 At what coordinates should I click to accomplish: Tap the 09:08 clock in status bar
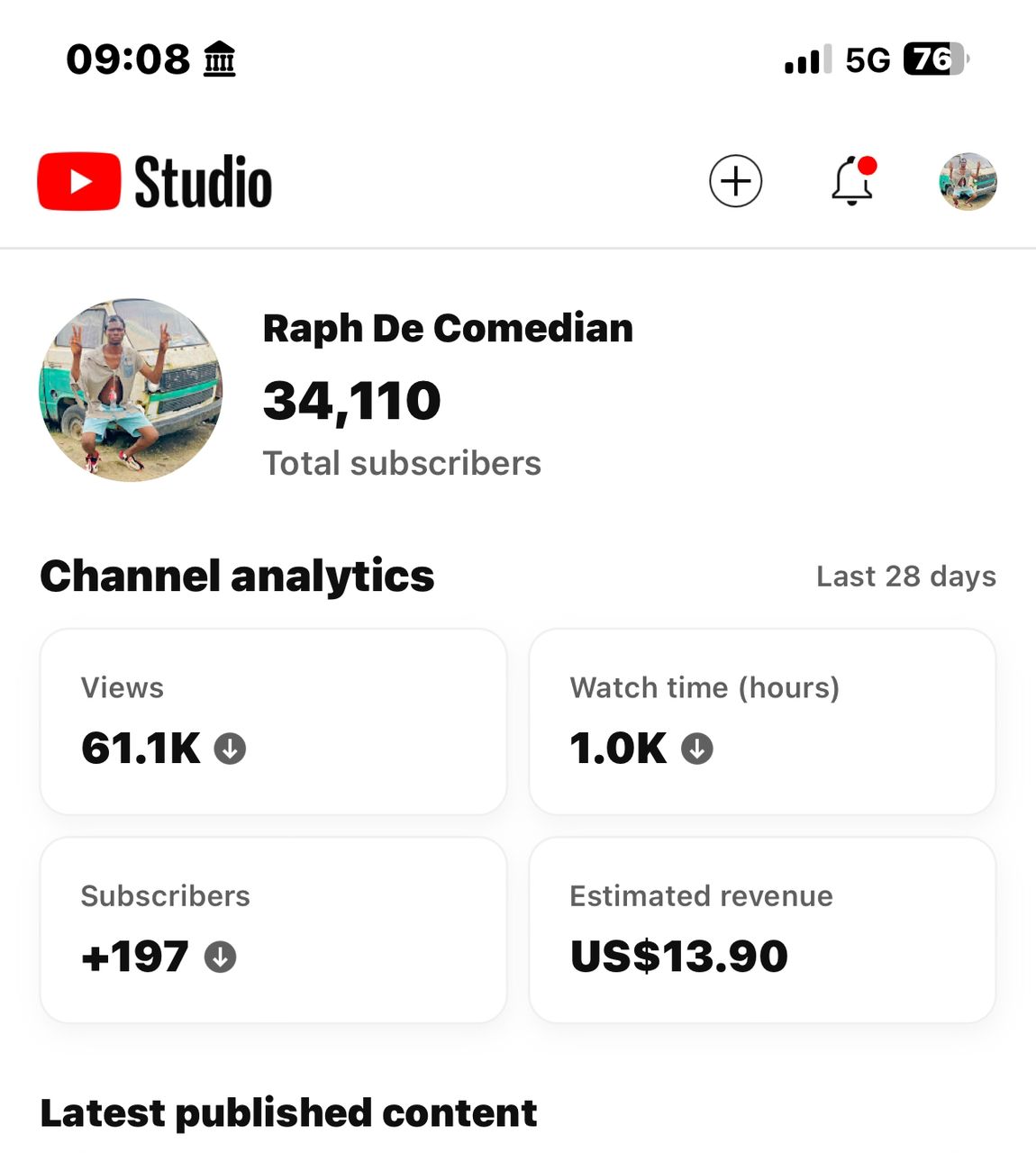128,59
